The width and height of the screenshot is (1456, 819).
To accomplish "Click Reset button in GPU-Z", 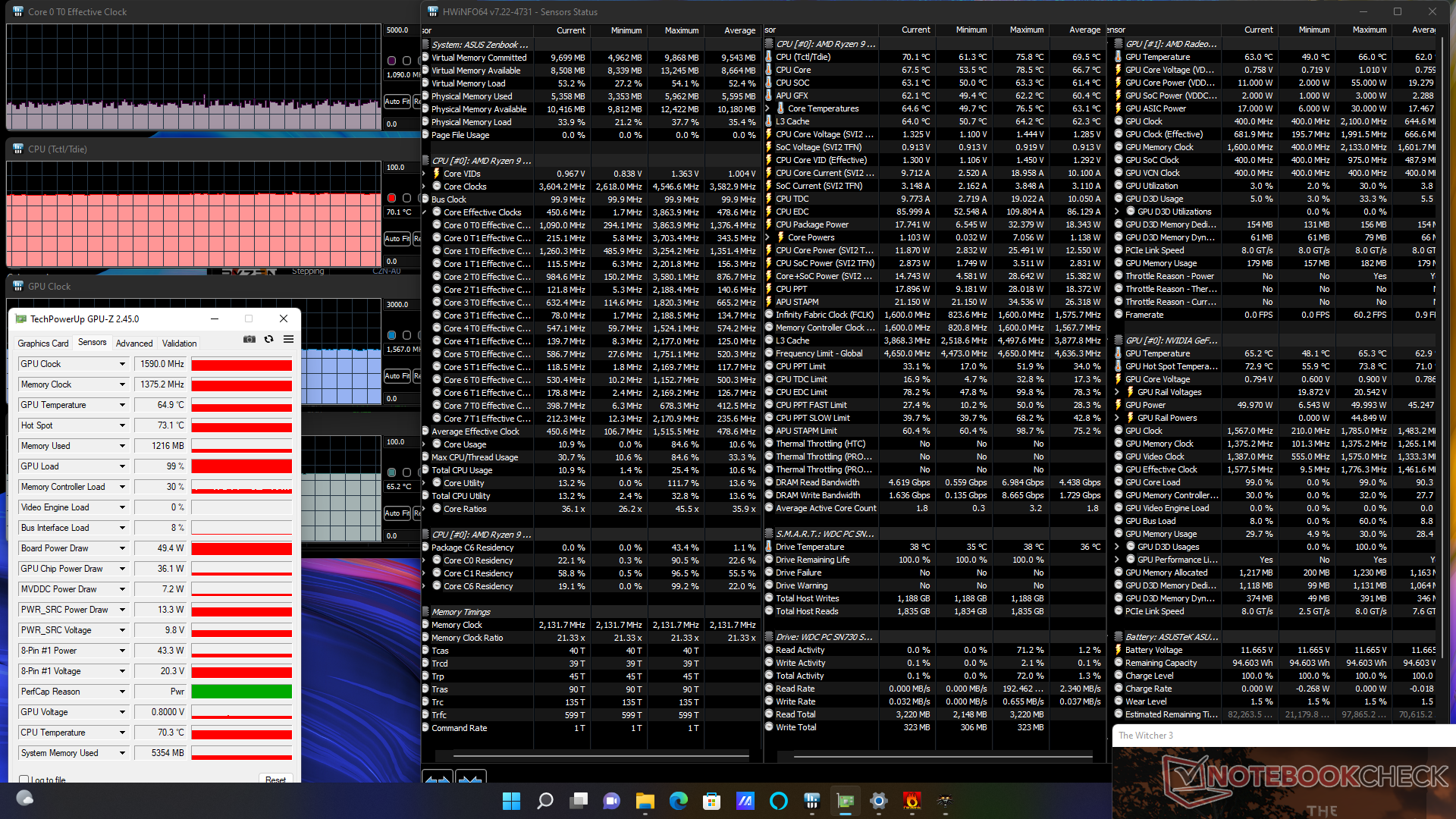I will tap(275, 780).
